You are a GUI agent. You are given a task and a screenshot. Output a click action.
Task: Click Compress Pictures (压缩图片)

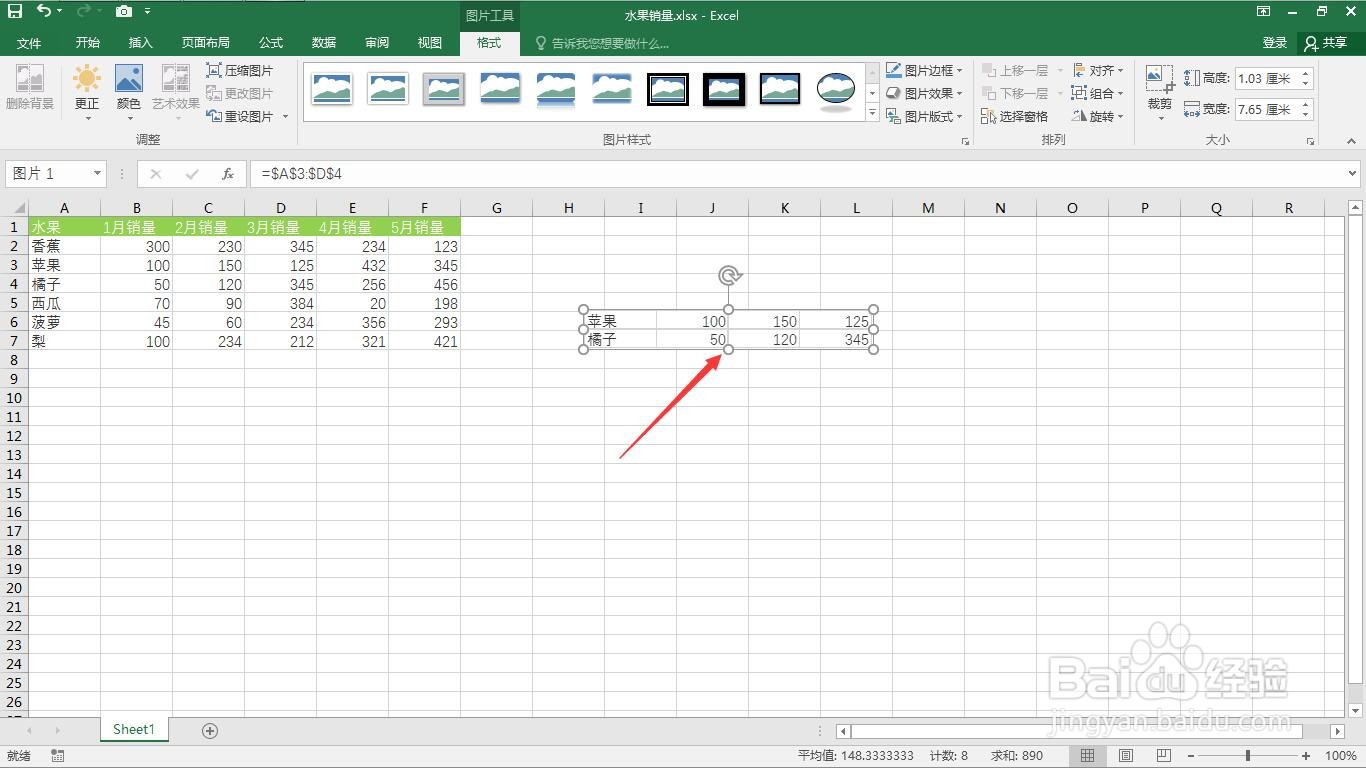(240, 71)
